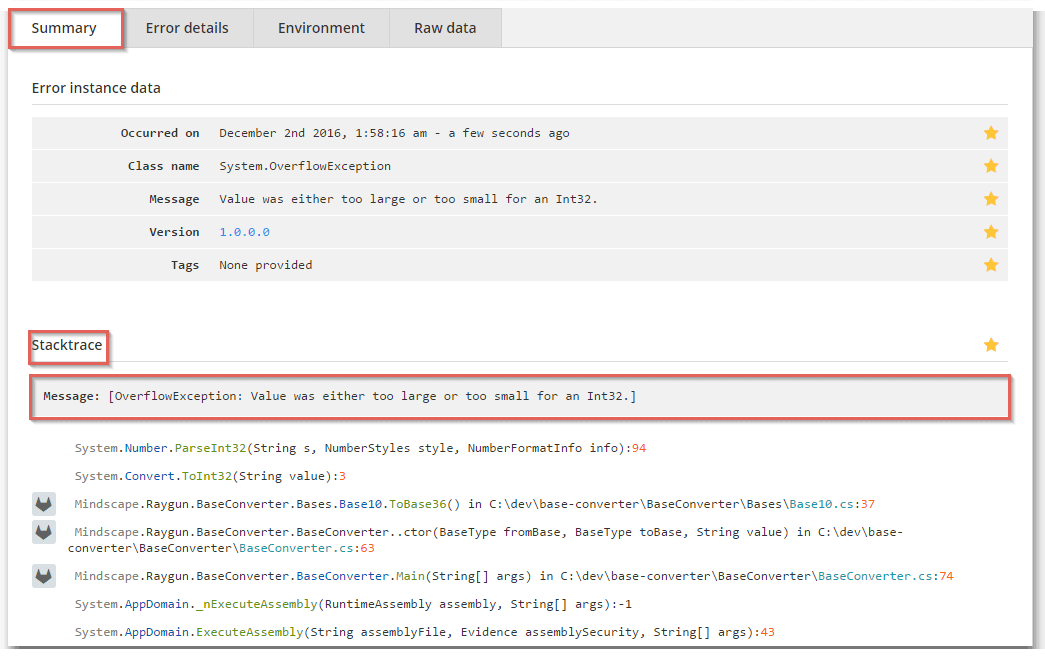1045x658 pixels.
Task: Open the Environment tab
Action: pos(321,28)
